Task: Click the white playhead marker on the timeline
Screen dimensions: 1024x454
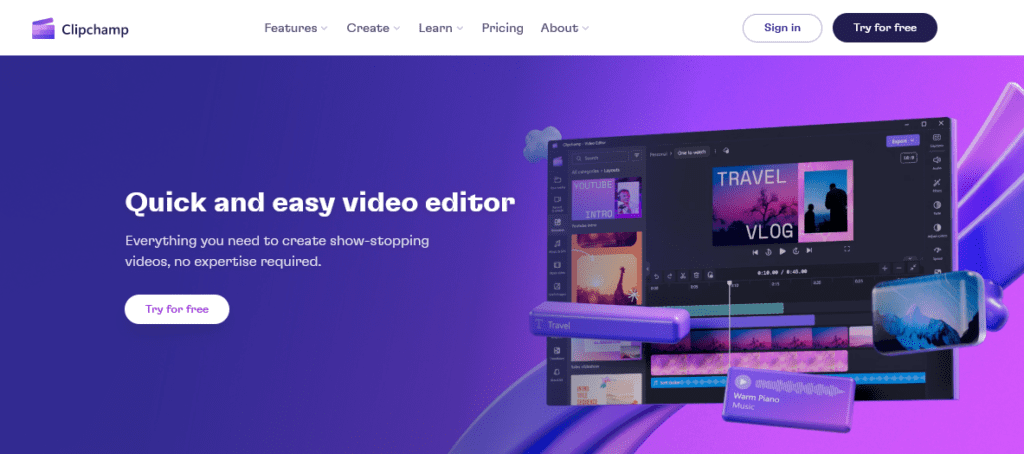Action: click(729, 283)
